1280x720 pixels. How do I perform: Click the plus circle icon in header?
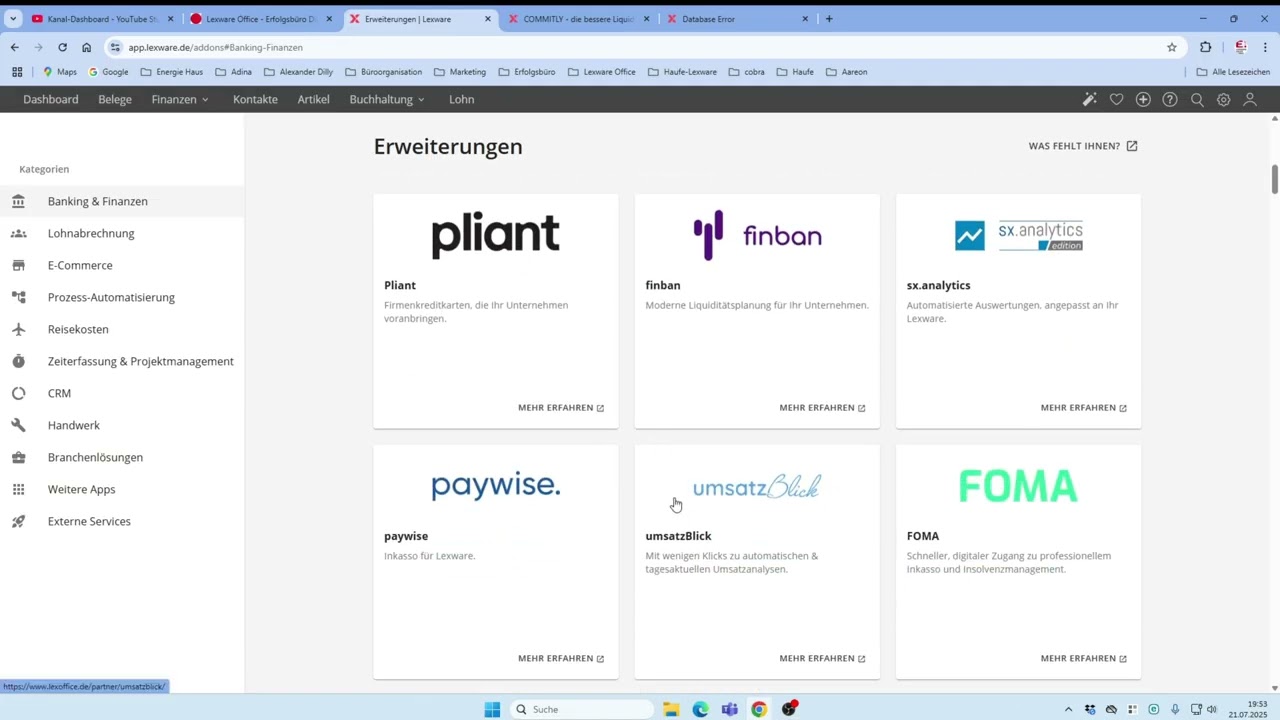1143,99
